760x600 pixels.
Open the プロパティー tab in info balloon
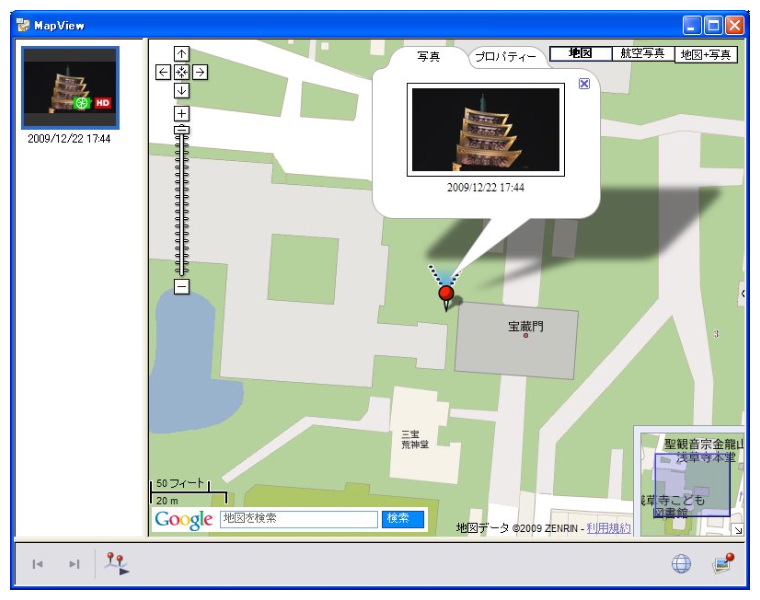point(506,58)
